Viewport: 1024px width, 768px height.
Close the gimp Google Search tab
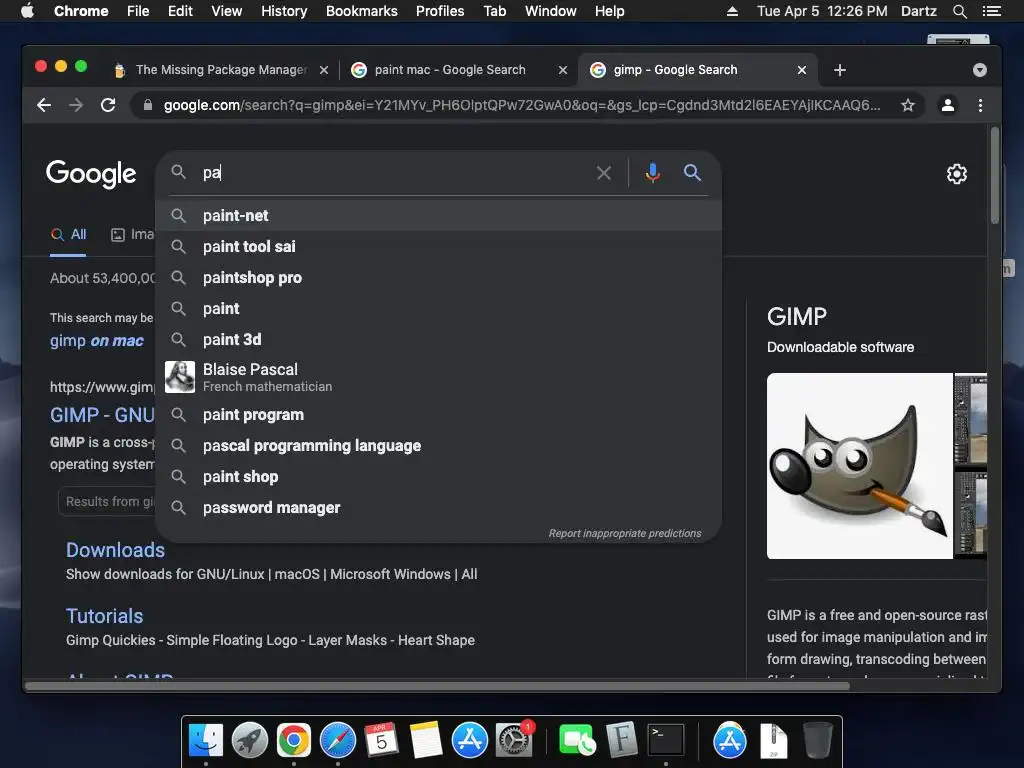(802, 70)
